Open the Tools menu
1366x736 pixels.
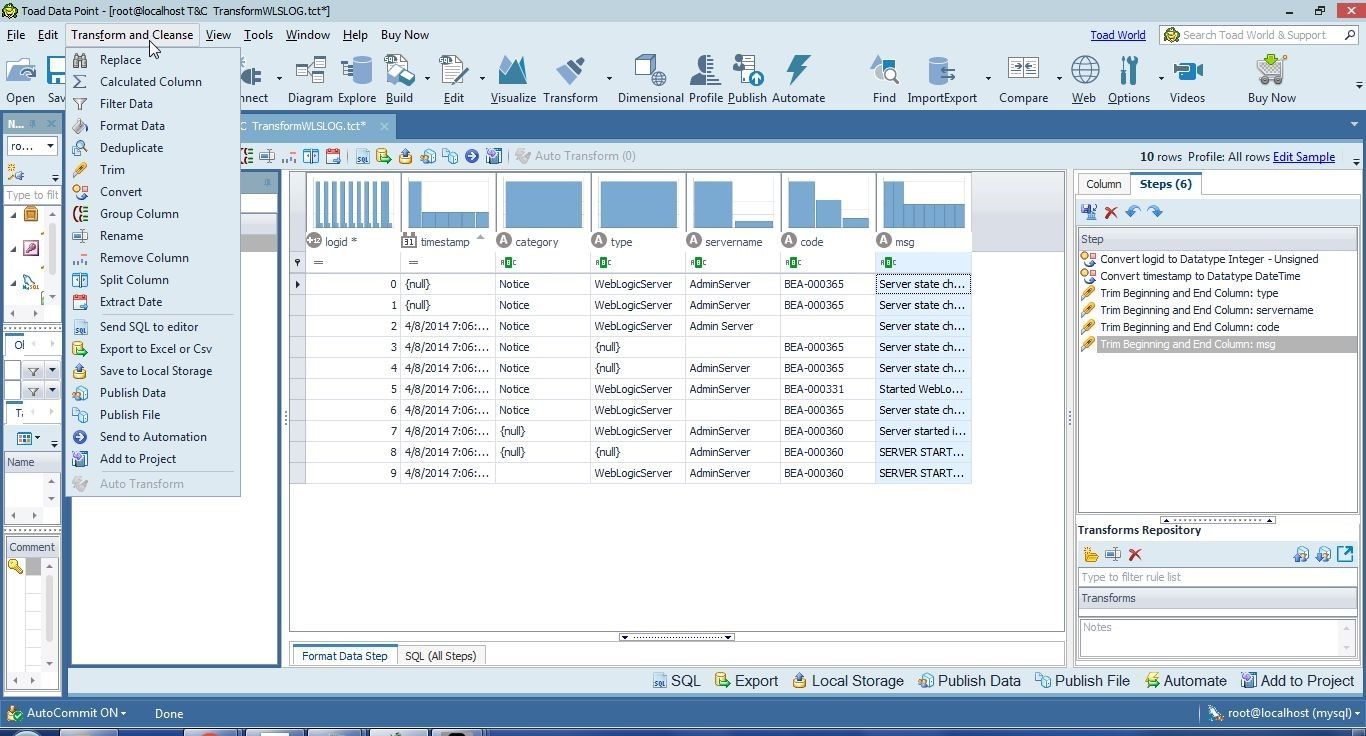coord(258,35)
